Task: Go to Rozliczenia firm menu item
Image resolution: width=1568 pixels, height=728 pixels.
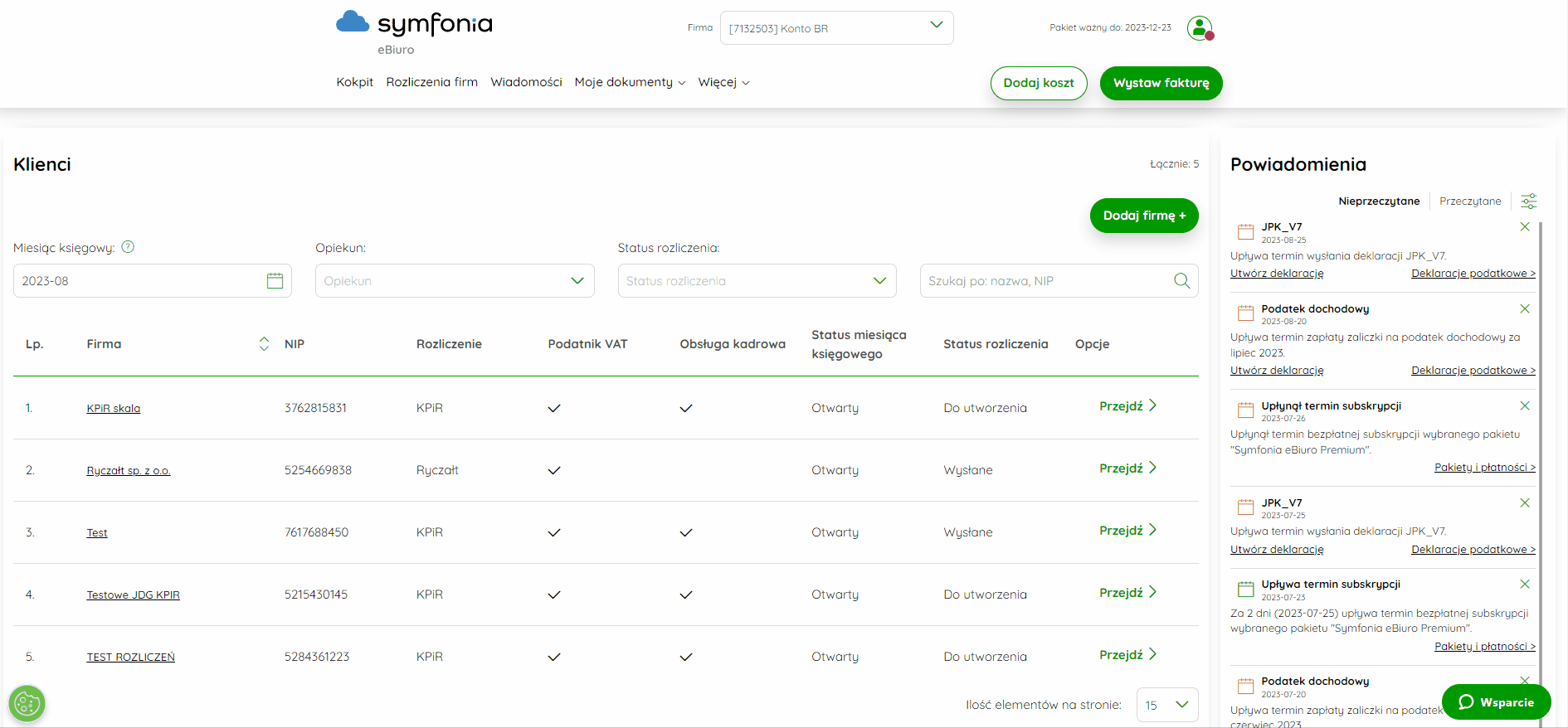Action: pos(431,82)
